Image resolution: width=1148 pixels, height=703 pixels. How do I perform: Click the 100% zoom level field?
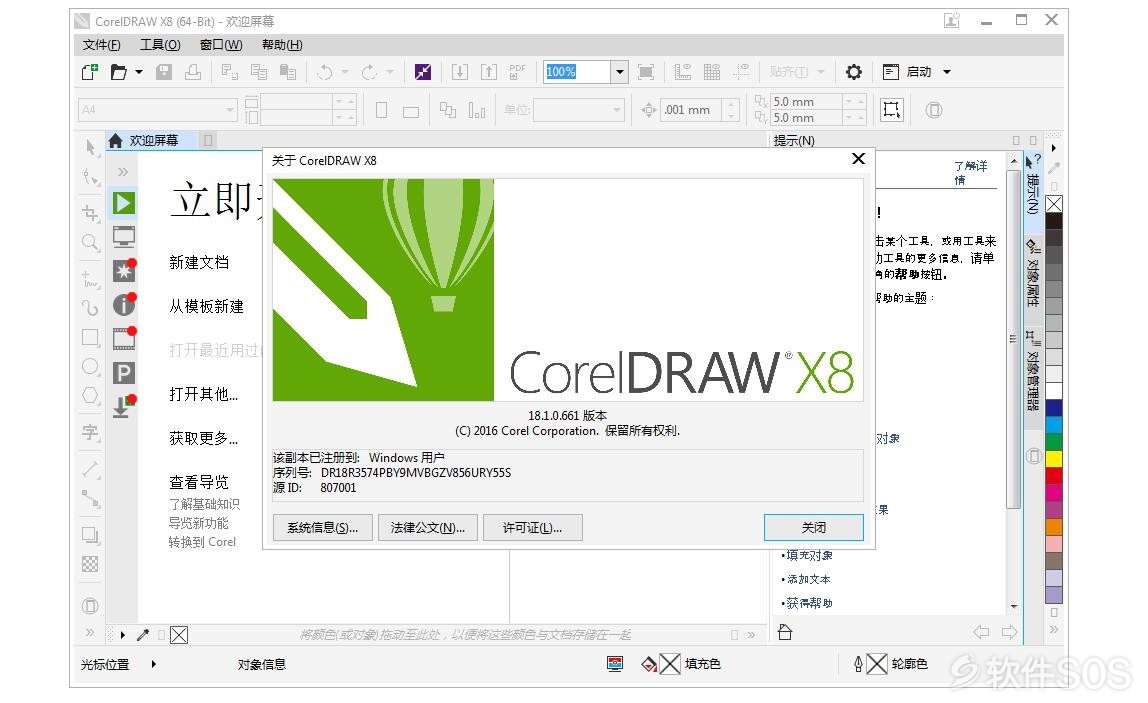577,72
